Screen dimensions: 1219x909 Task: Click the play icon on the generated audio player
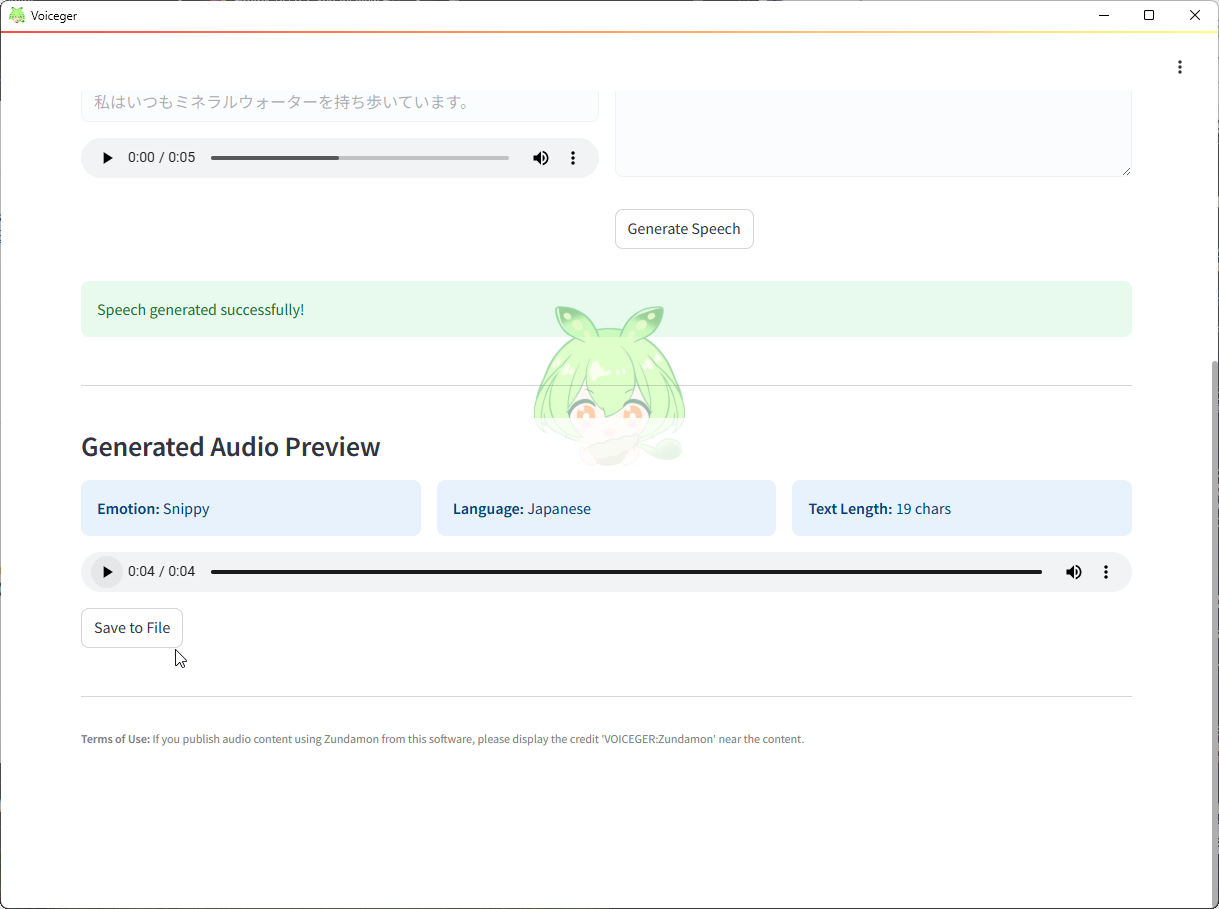pos(106,571)
